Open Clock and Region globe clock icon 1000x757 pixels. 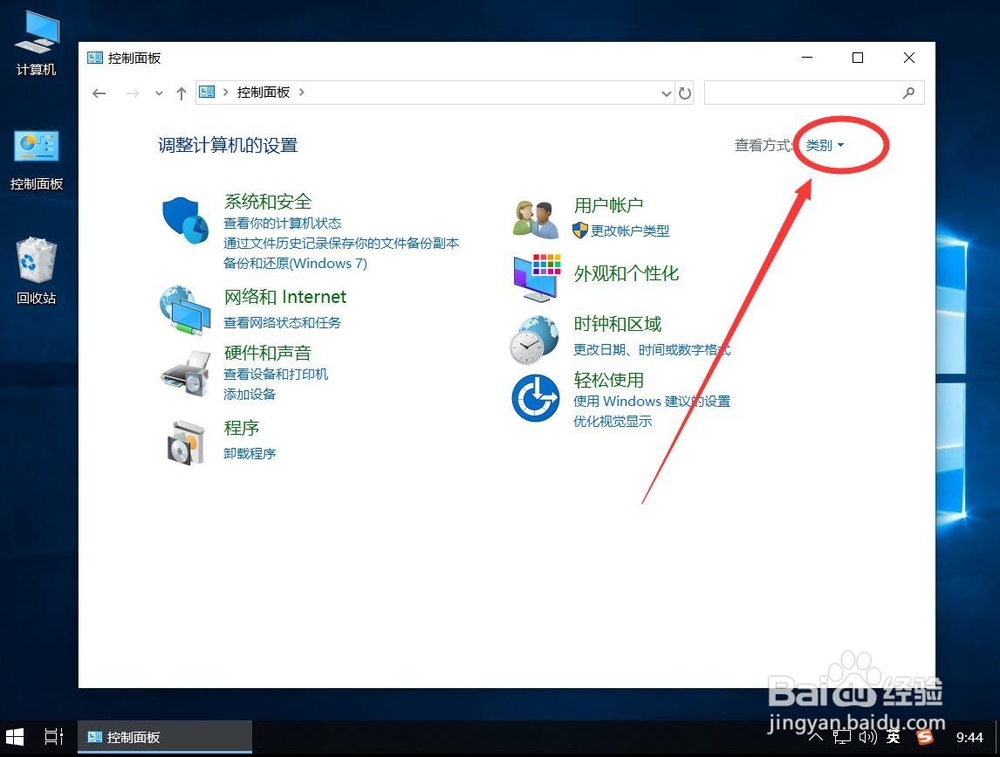(534, 340)
